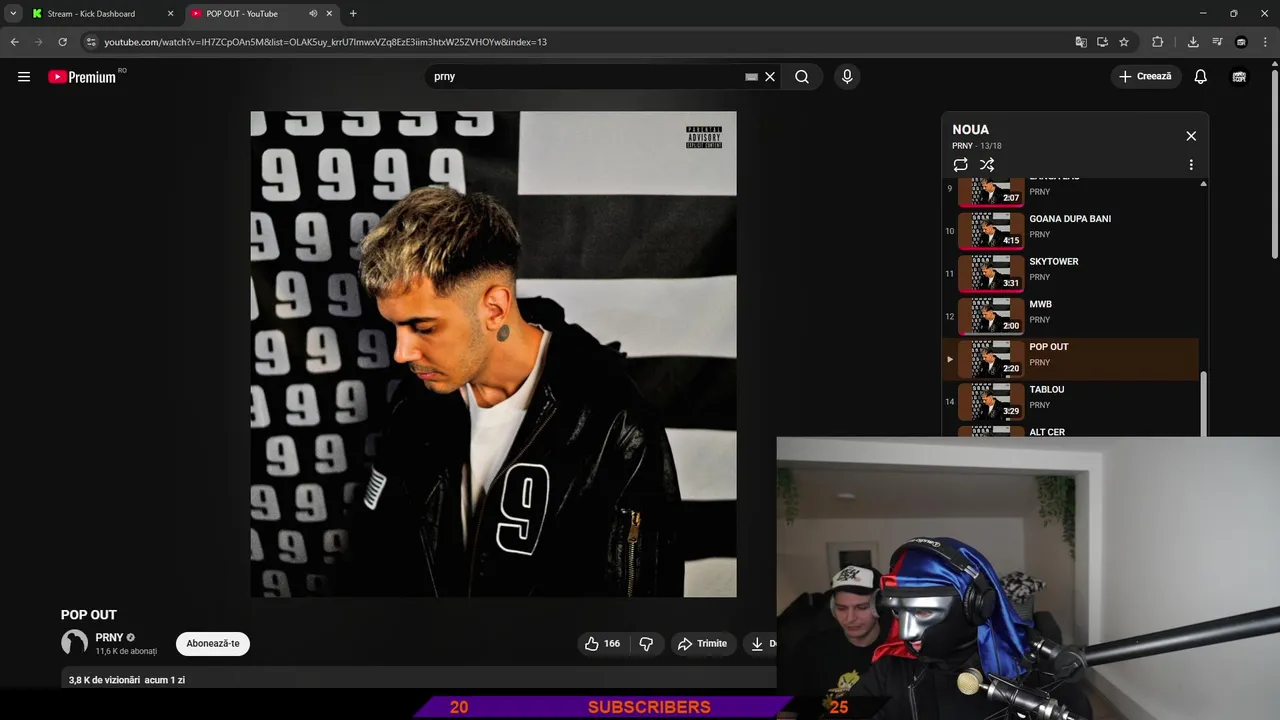Open a new browser tab
This screenshot has height=720, width=1280.
click(353, 14)
